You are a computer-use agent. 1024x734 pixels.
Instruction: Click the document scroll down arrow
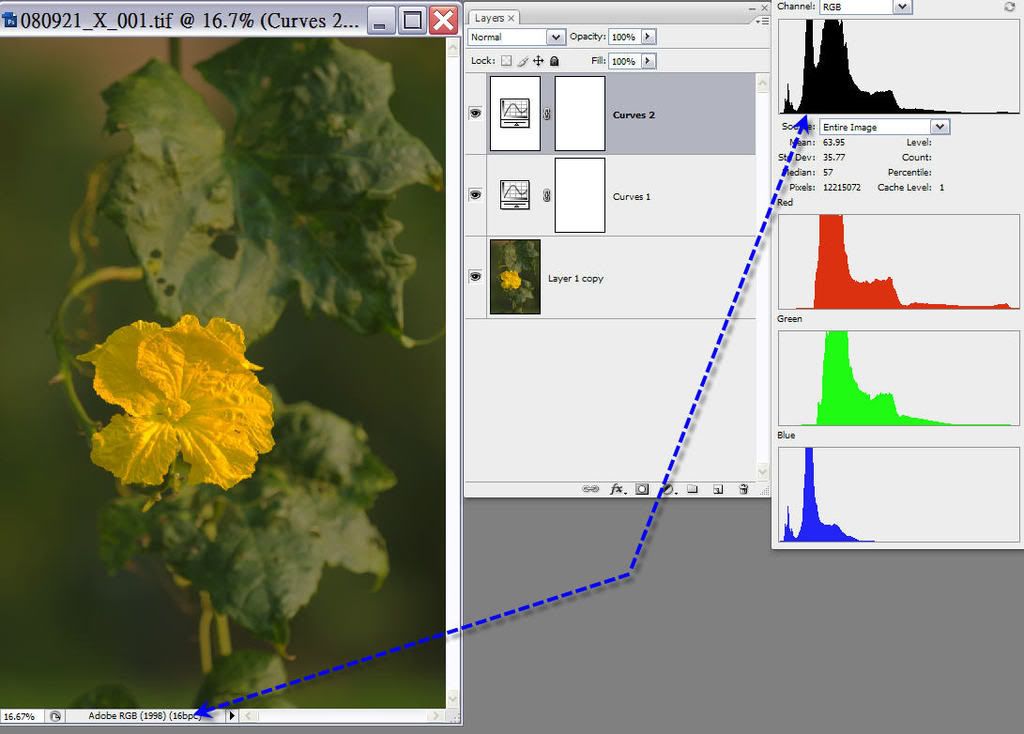point(453,699)
